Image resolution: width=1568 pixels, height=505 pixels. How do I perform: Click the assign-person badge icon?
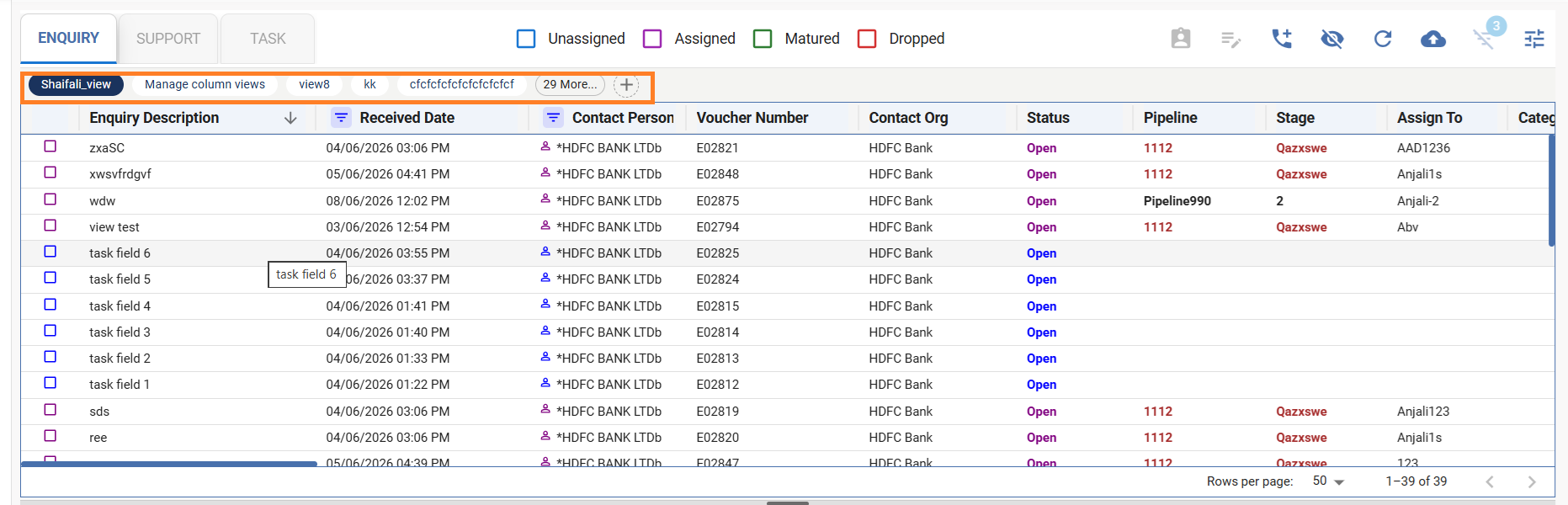(x=1181, y=39)
